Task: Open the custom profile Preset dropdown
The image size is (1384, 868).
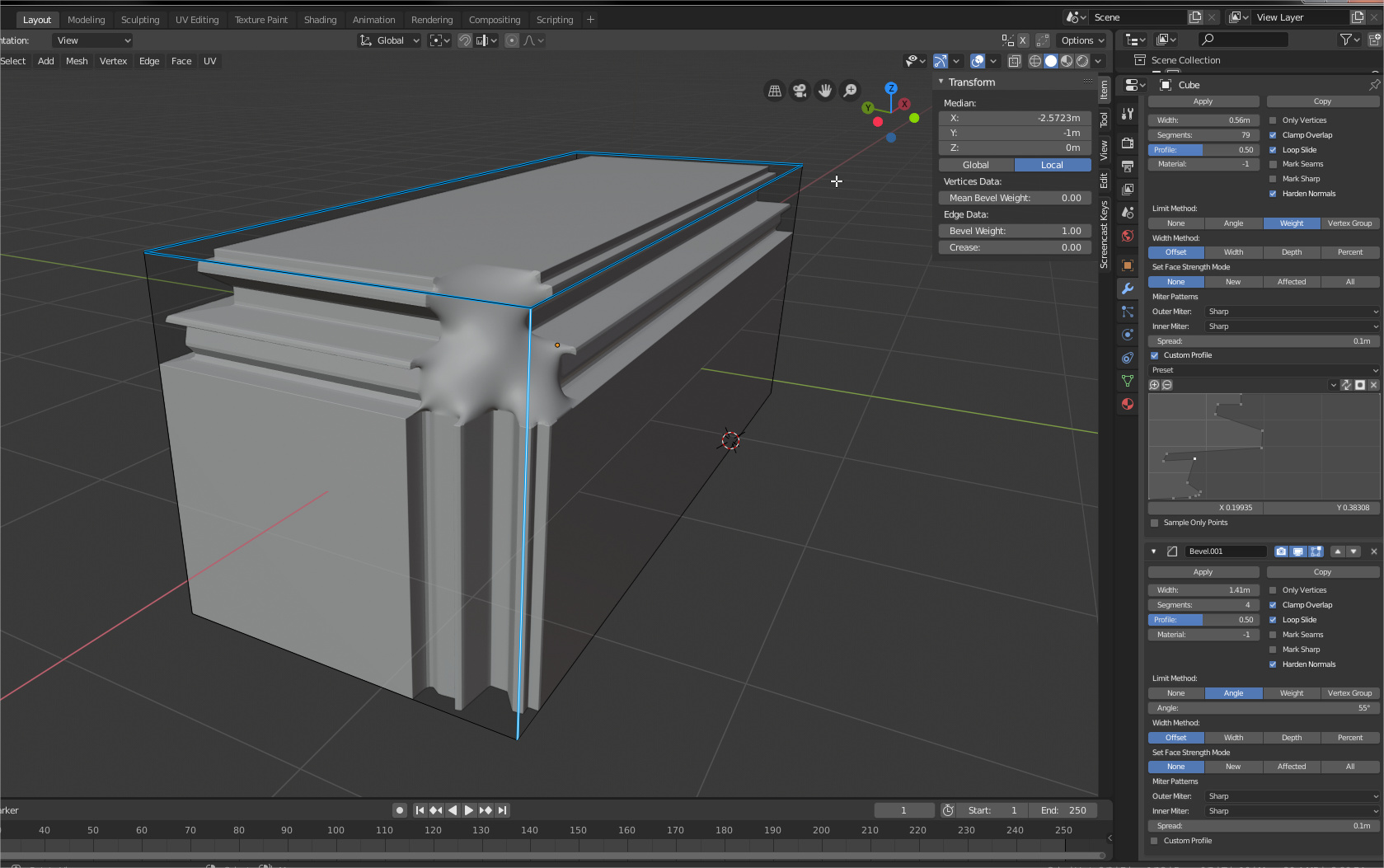Action: [1264, 370]
